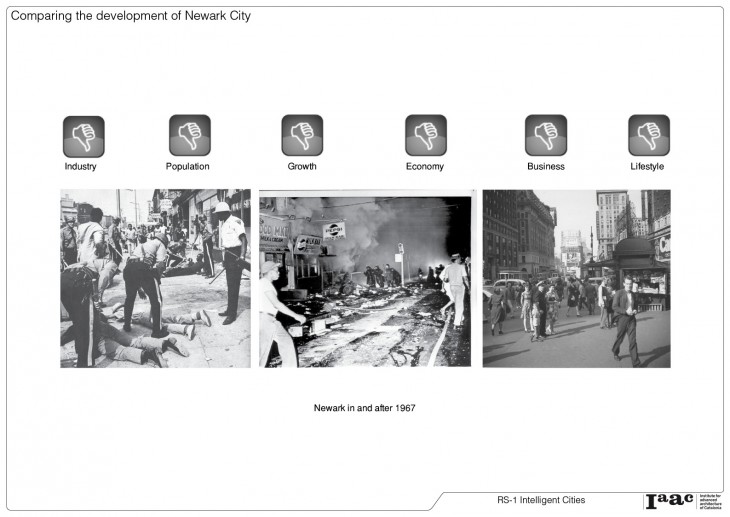Select the thumbs-down icon above Growth
The image size is (730, 517).
(302, 135)
